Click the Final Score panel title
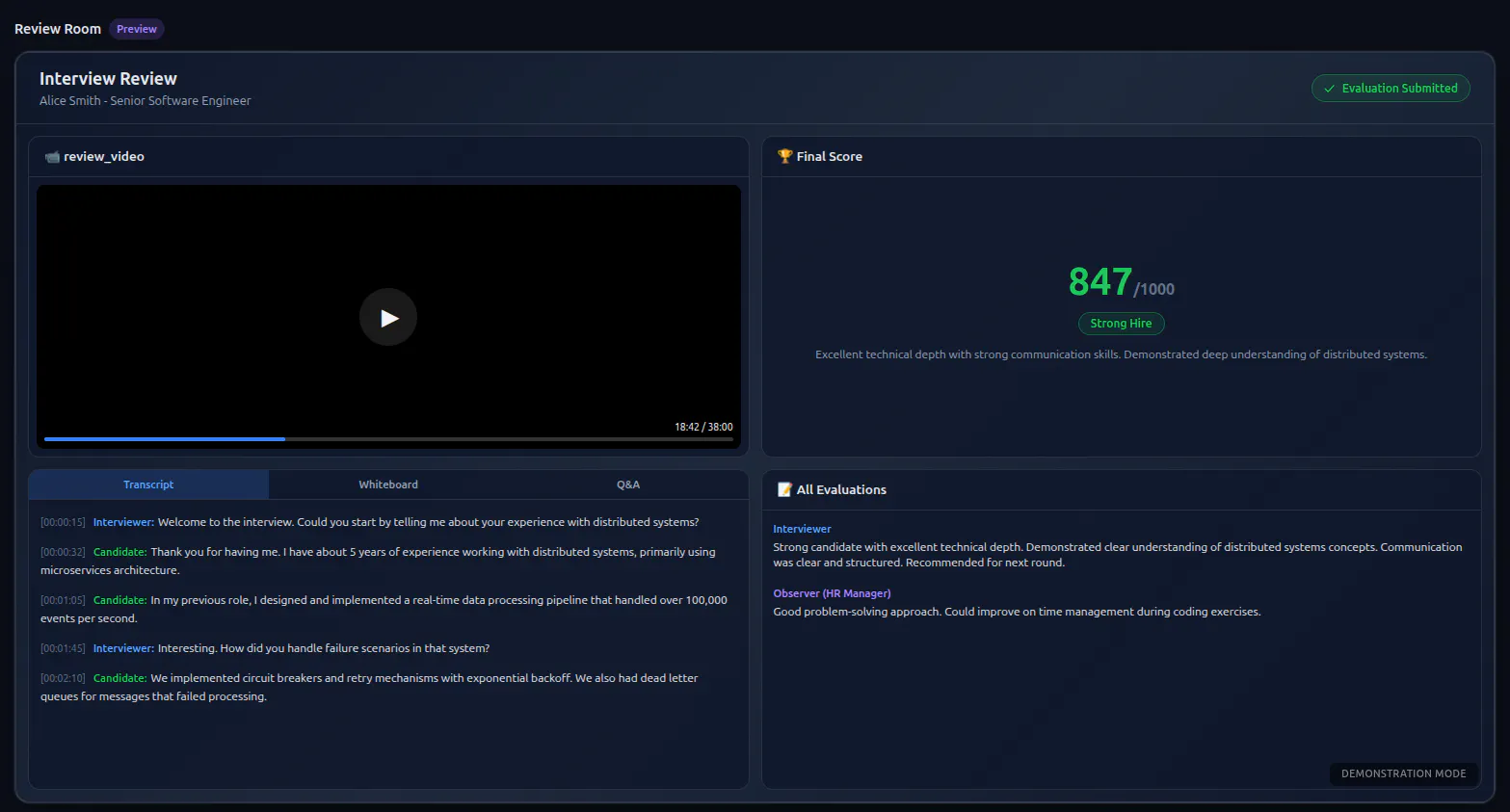This screenshot has height=812, width=1510. 829,156
